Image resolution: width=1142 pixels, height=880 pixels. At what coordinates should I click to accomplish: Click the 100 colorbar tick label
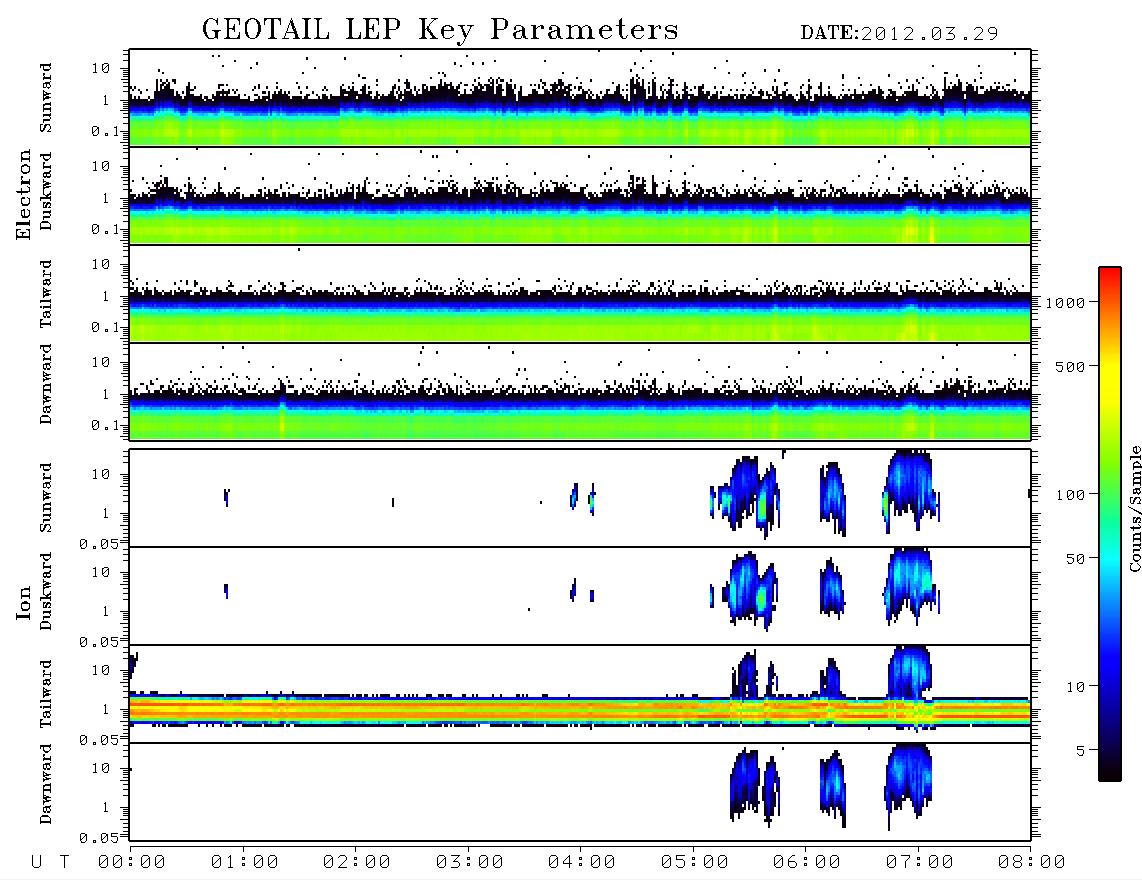click(x=1070, y=495)
